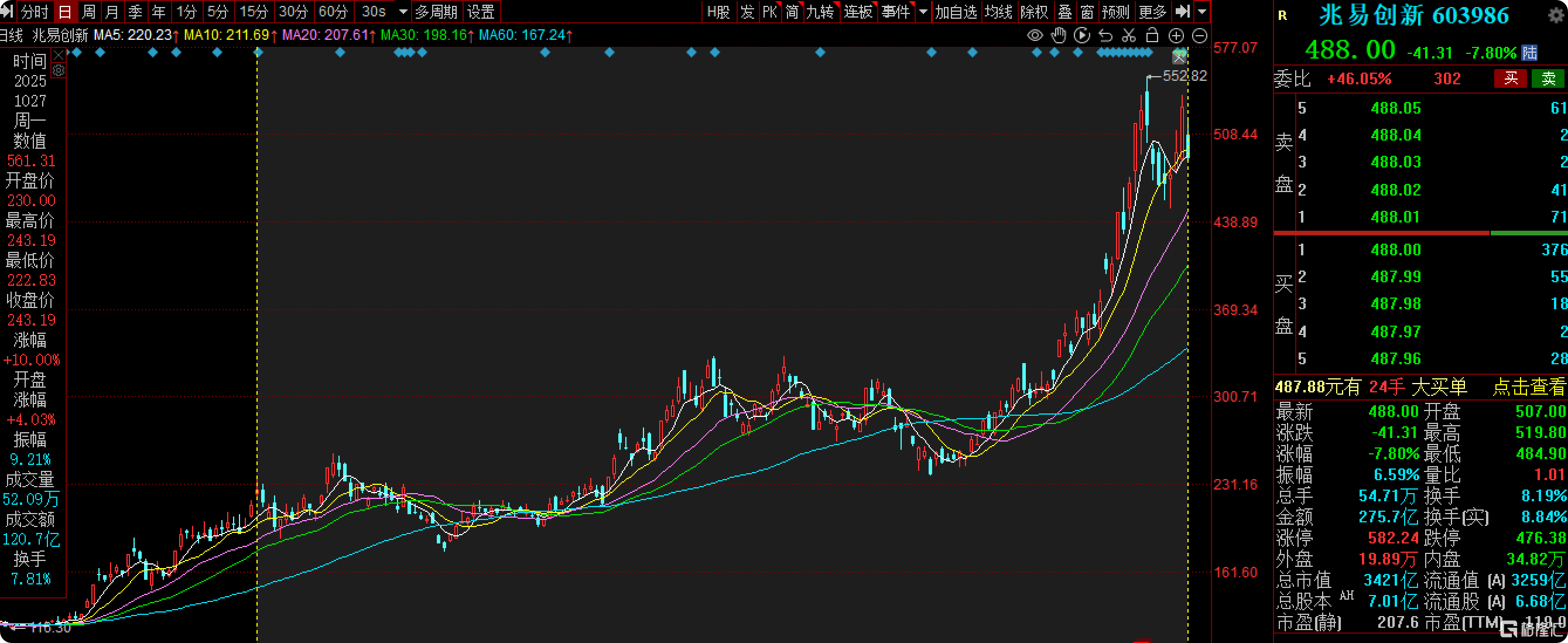This screenshot has width=1568, height=643.
Task: Expand the dropdown arrow right of 事件
Action: 923,12
